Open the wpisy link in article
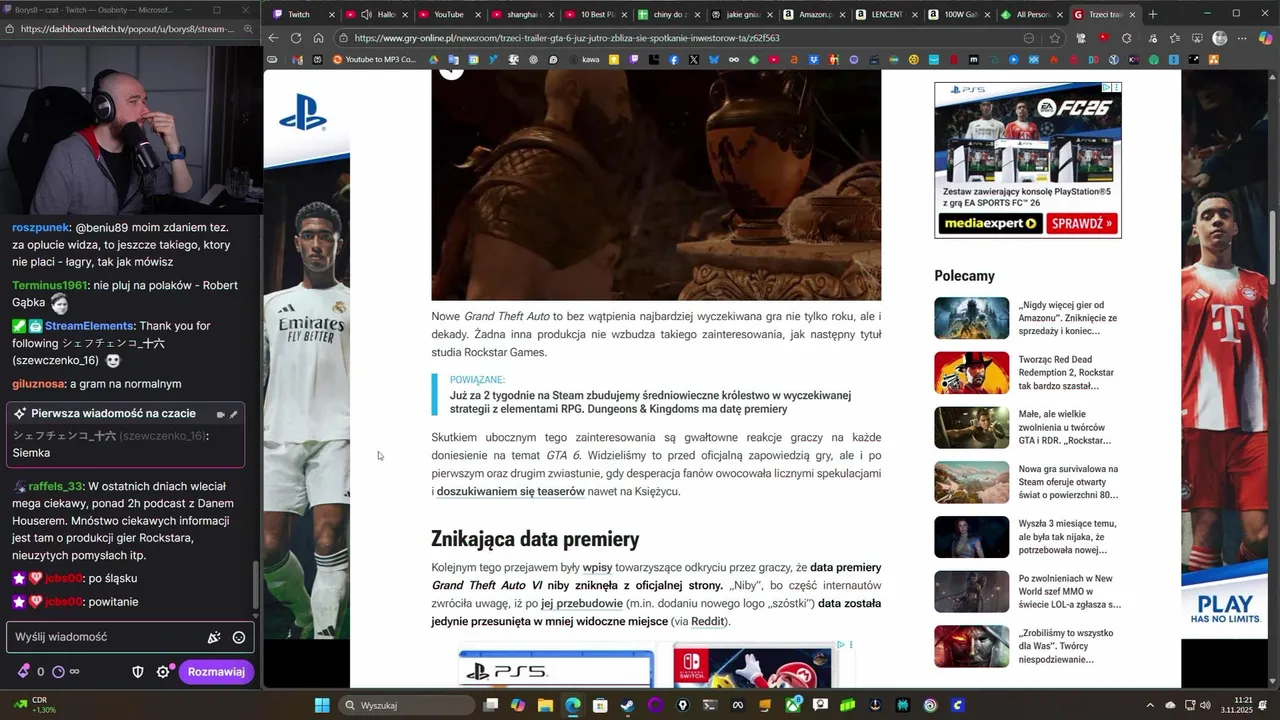Image resolution: width=1280 pixels, height=720 pixels. coord(597,567)
